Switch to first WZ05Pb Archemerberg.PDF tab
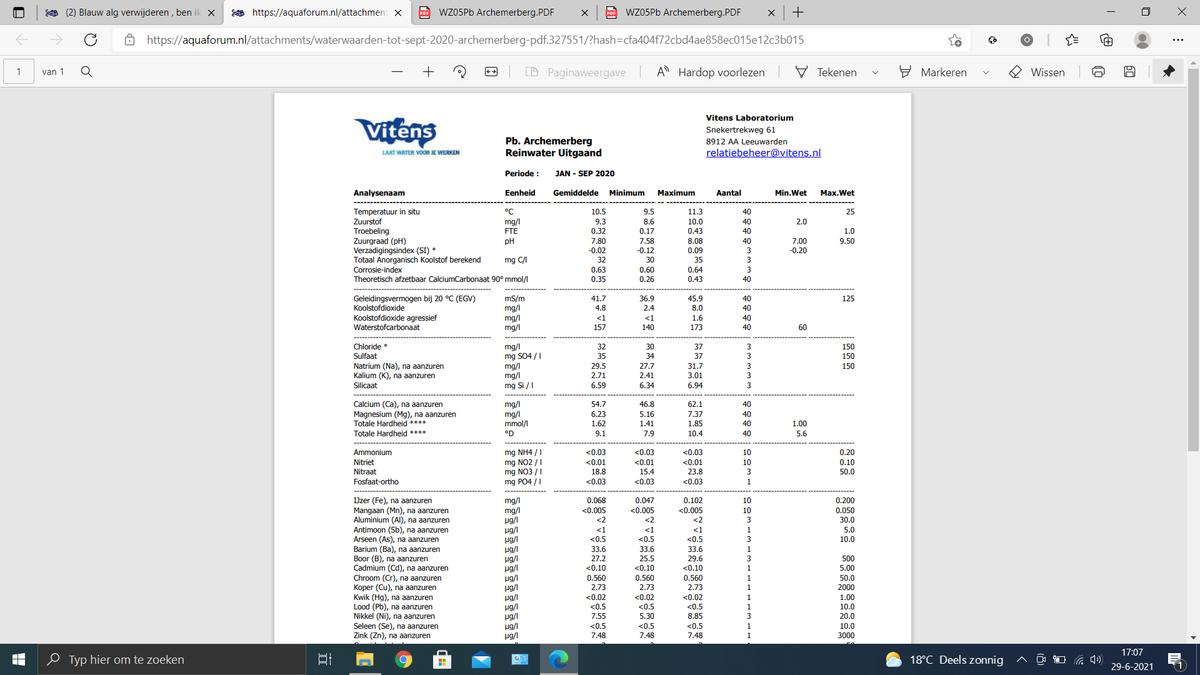Viewport: 1200px width, 675px height. click(x=503, y=13)
